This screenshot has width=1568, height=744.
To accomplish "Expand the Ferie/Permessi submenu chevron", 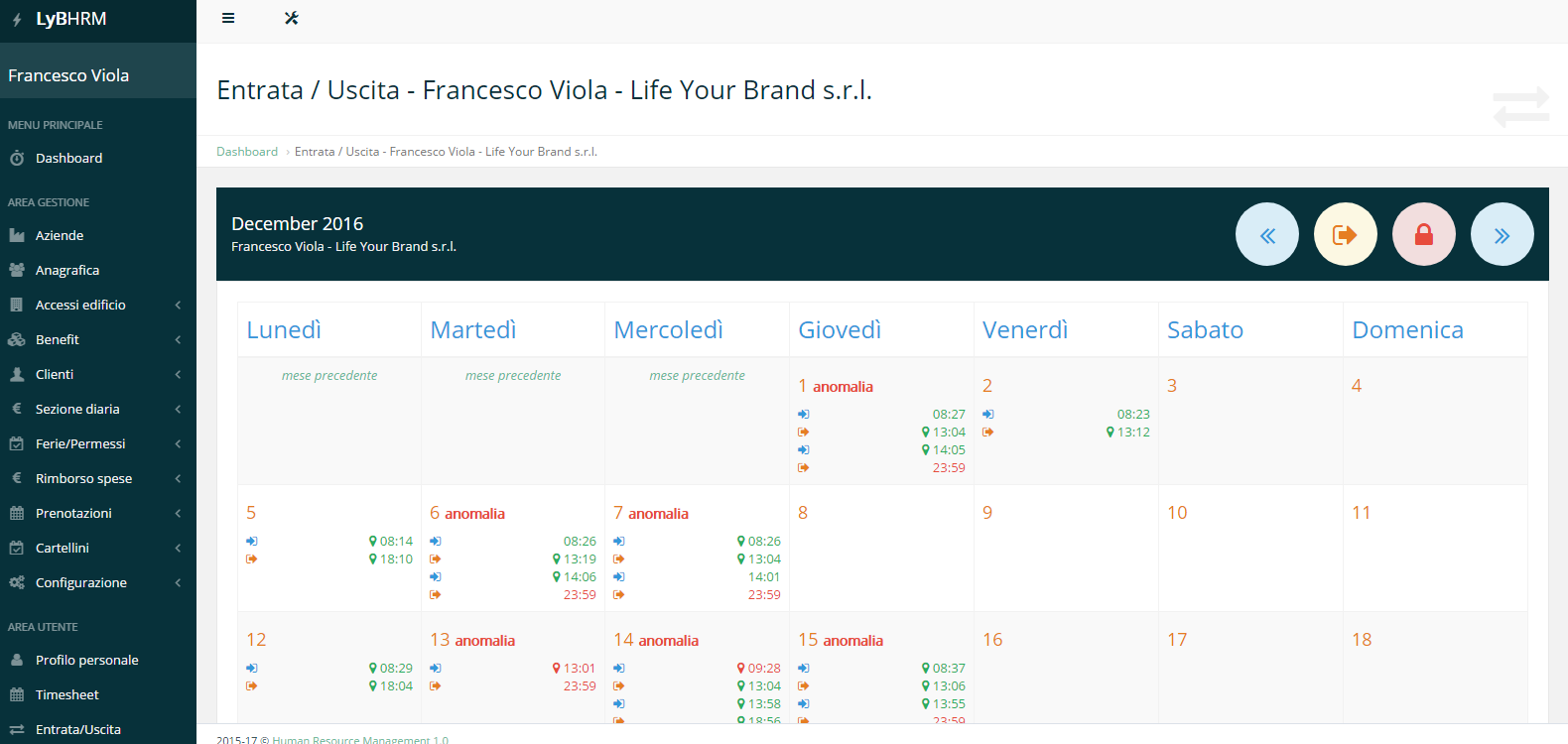I will (178, 443).
